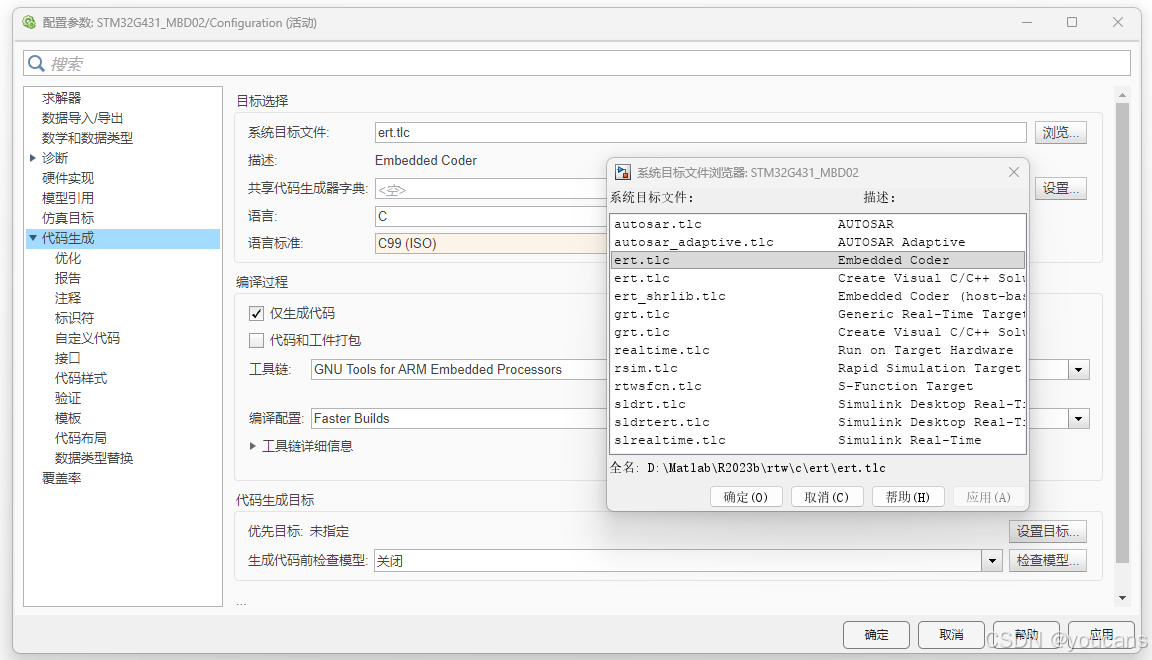
Task: Select 模型引用 category
Action: click(x=68, y=198)
